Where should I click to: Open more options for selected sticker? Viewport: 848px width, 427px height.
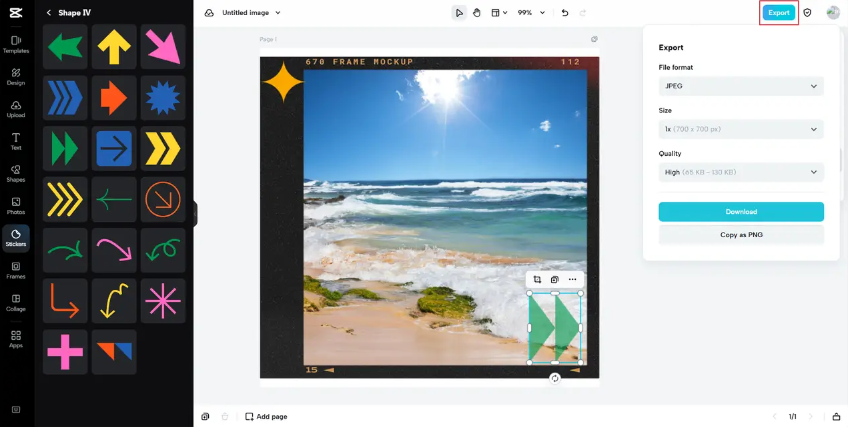[573, 279]
